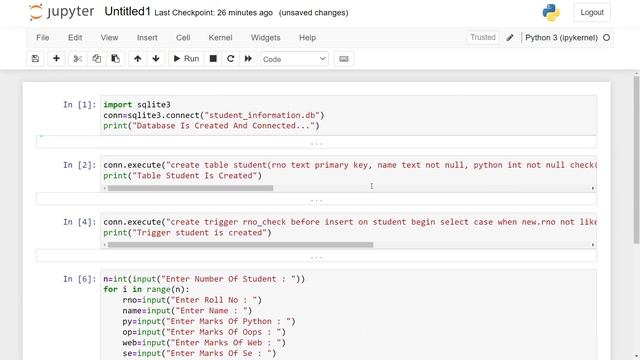Click Python 3 (ipykernel) kernel name
The height and width of the screenshot is (360, 640).
[561, 38]
